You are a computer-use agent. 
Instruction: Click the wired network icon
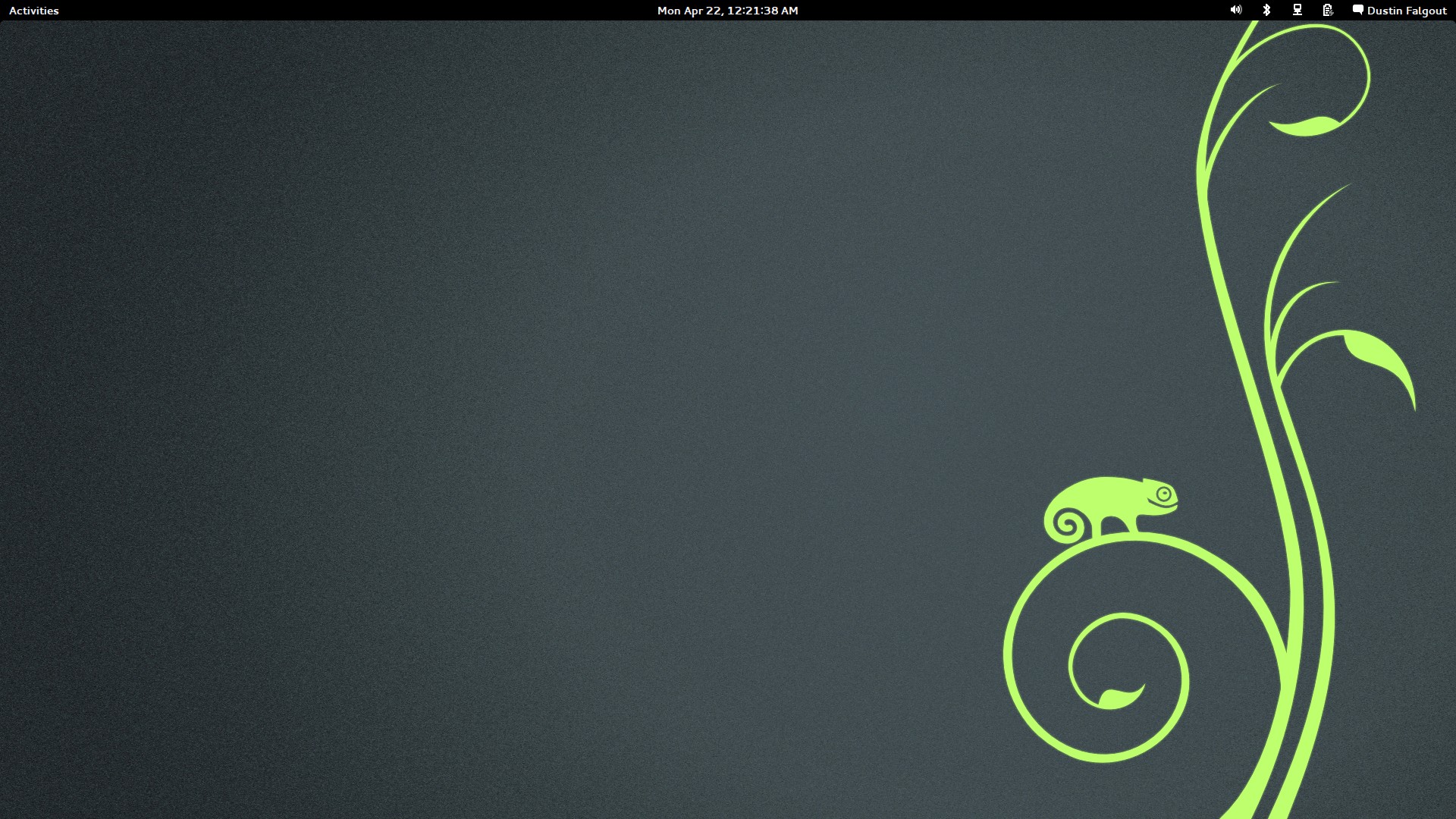click(x=1298, y=11)
